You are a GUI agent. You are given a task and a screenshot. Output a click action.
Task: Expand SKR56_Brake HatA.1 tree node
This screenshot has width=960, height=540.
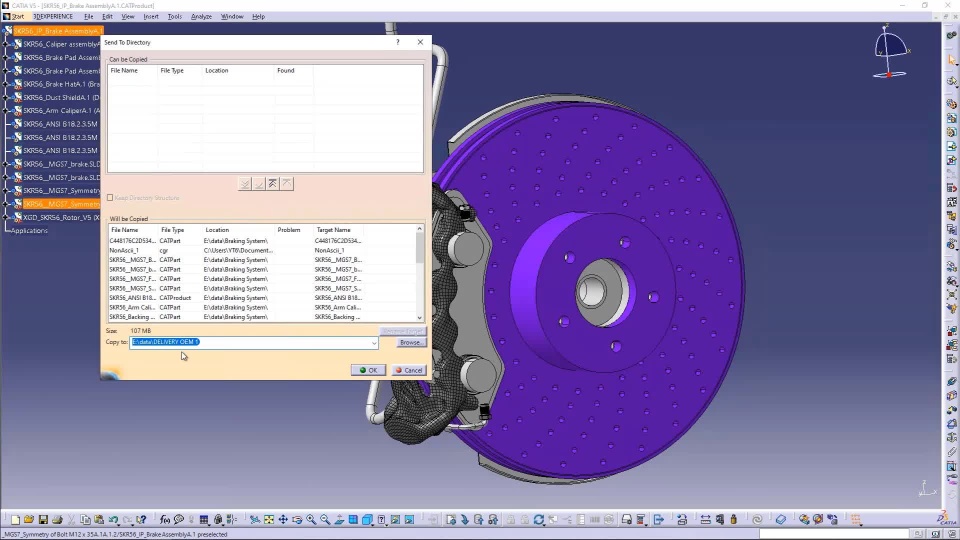(6, 84)
